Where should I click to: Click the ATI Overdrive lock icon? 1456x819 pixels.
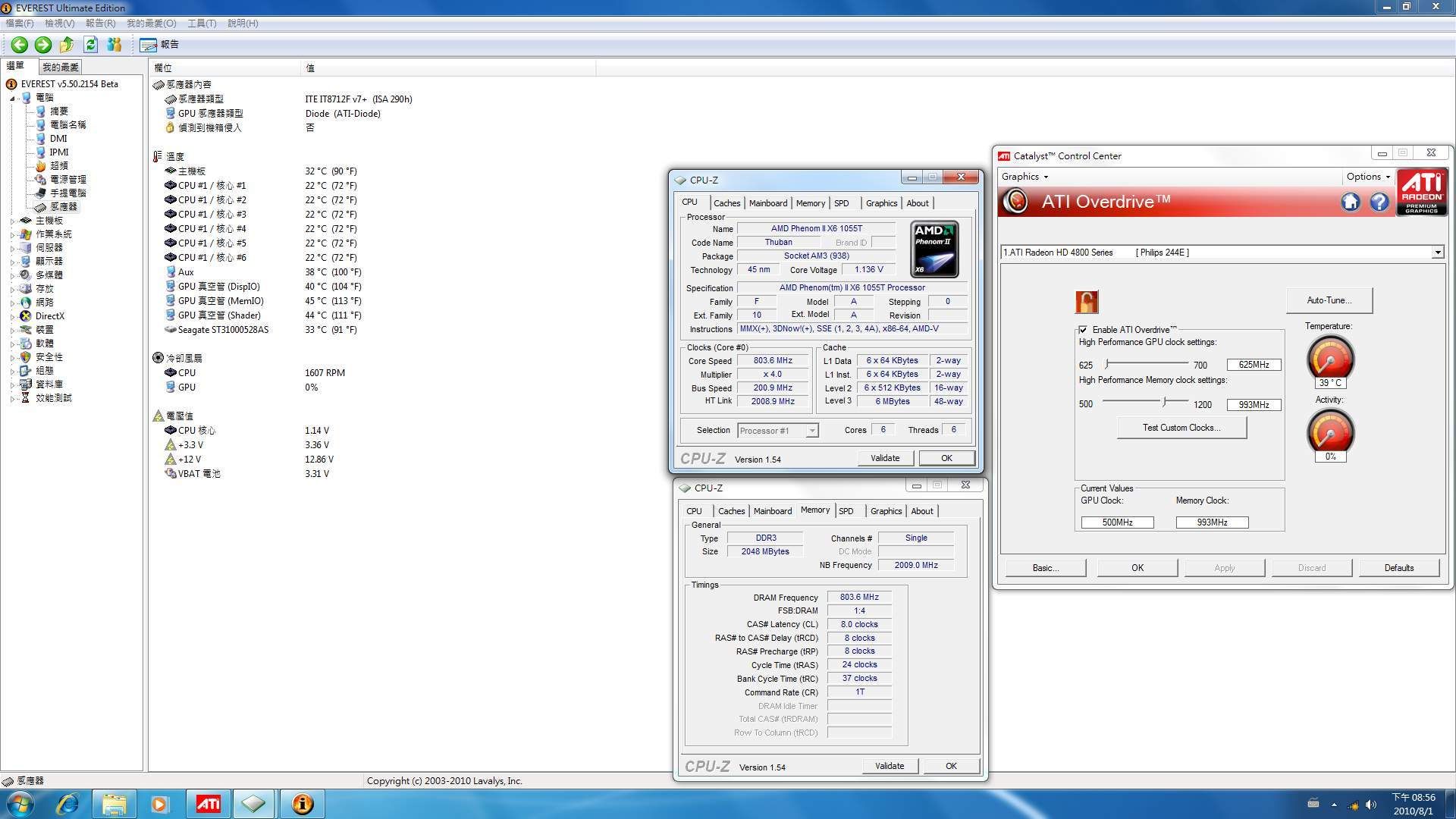click(x=1086, y=302)
